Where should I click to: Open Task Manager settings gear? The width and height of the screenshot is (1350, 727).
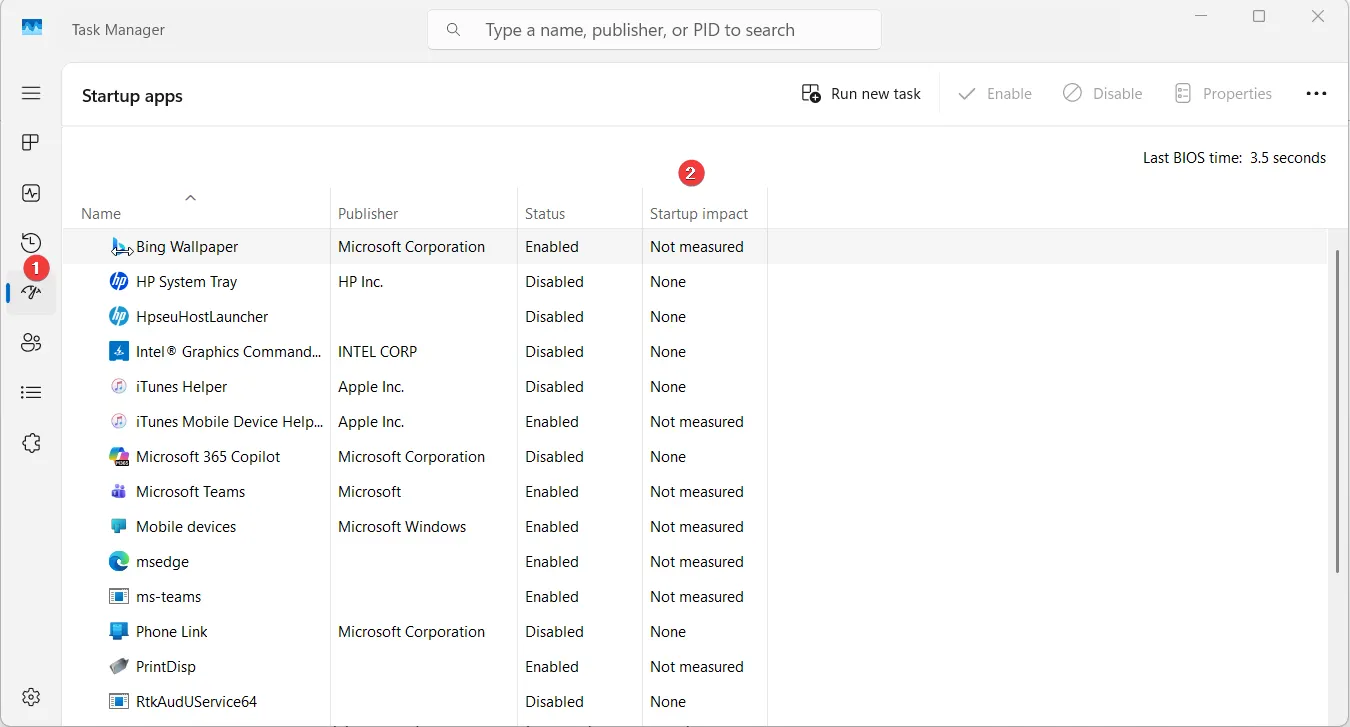click(31, 697)
